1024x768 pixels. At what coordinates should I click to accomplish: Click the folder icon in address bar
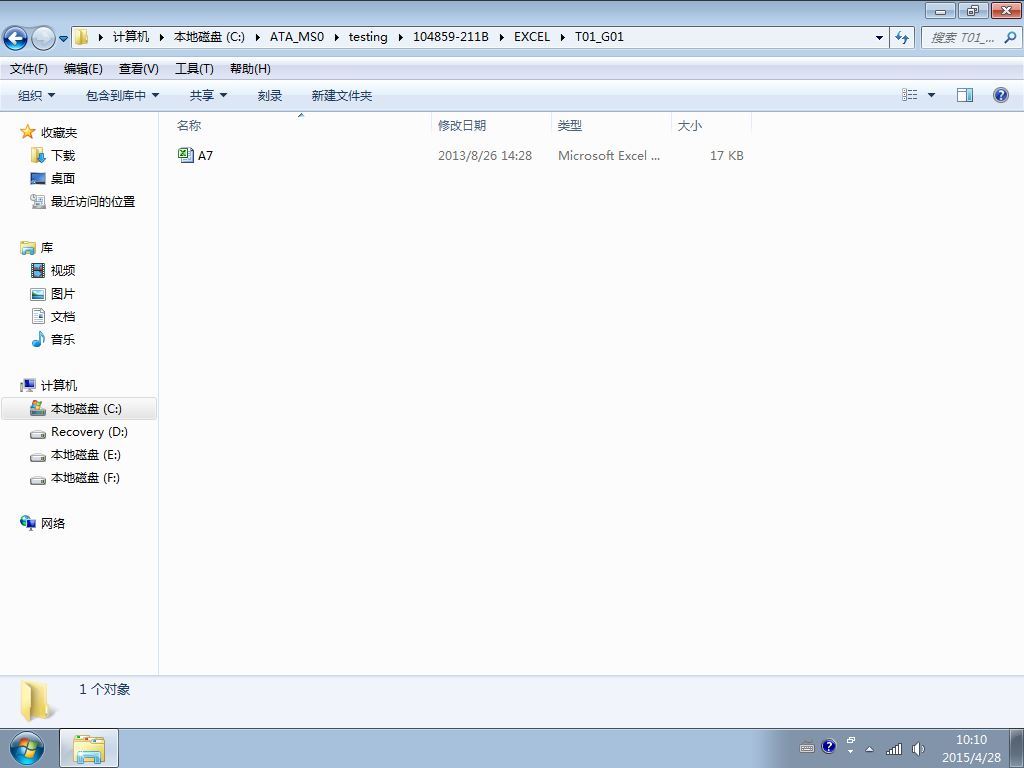pos(82,37)
